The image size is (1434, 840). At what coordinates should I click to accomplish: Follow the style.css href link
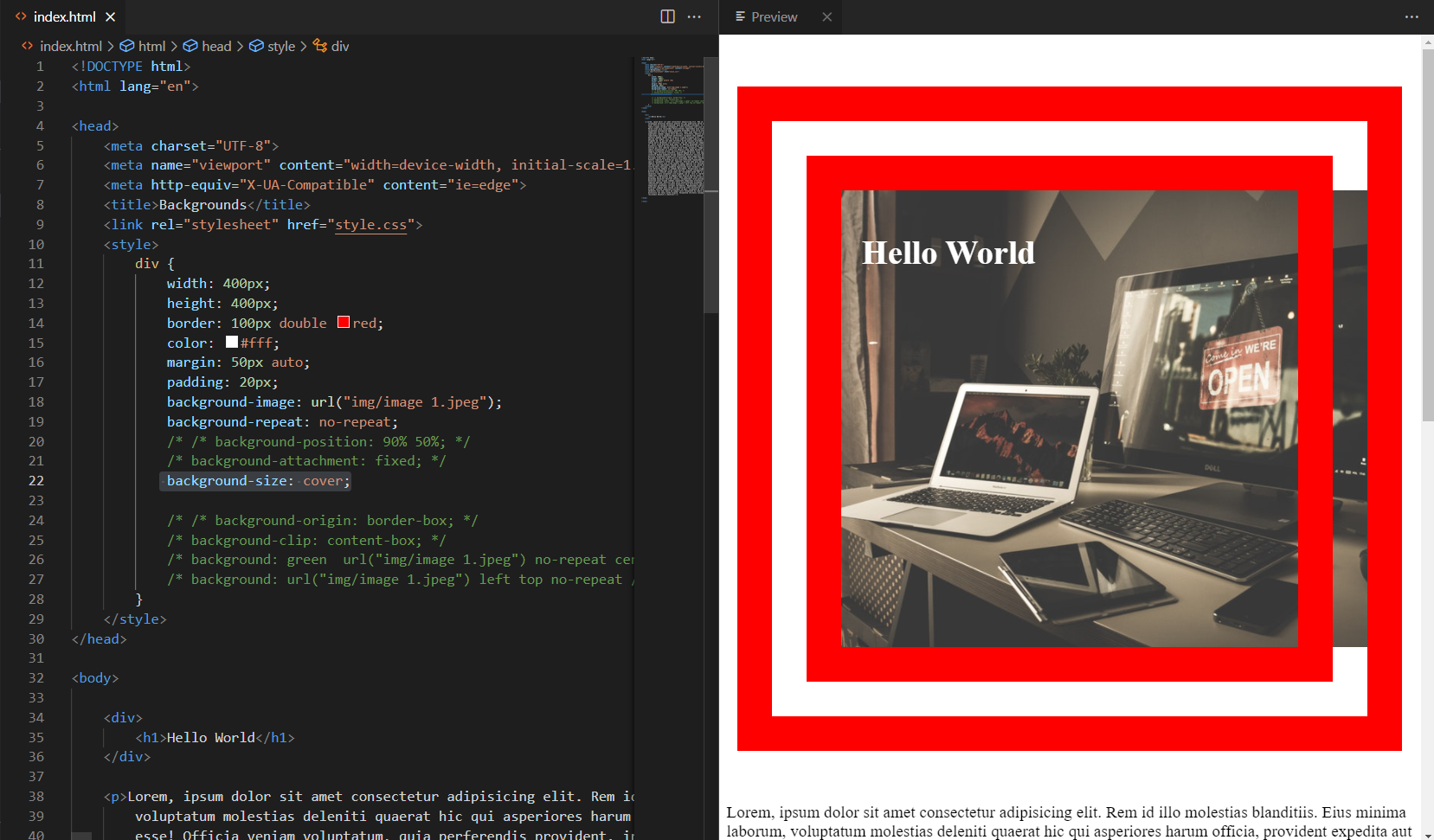[x=370, y=225]
